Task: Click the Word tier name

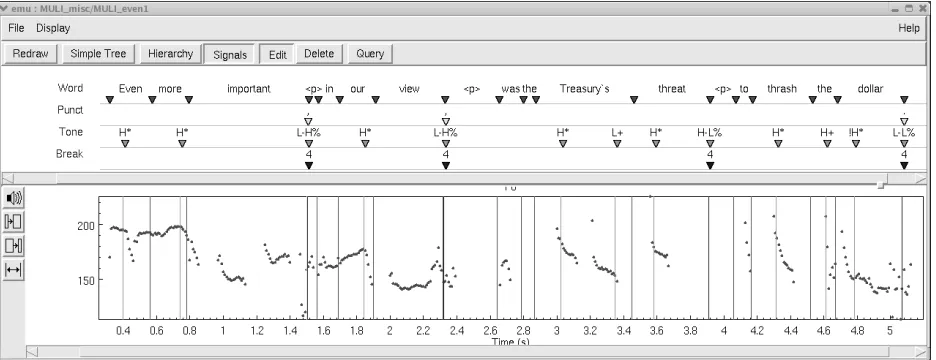Action: pos(70,88)
